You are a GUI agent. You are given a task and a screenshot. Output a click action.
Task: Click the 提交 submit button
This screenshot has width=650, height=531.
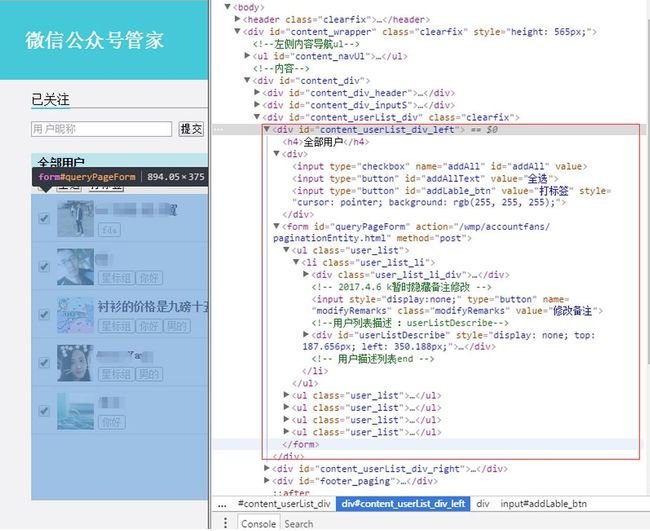click(x=191, y=129)
